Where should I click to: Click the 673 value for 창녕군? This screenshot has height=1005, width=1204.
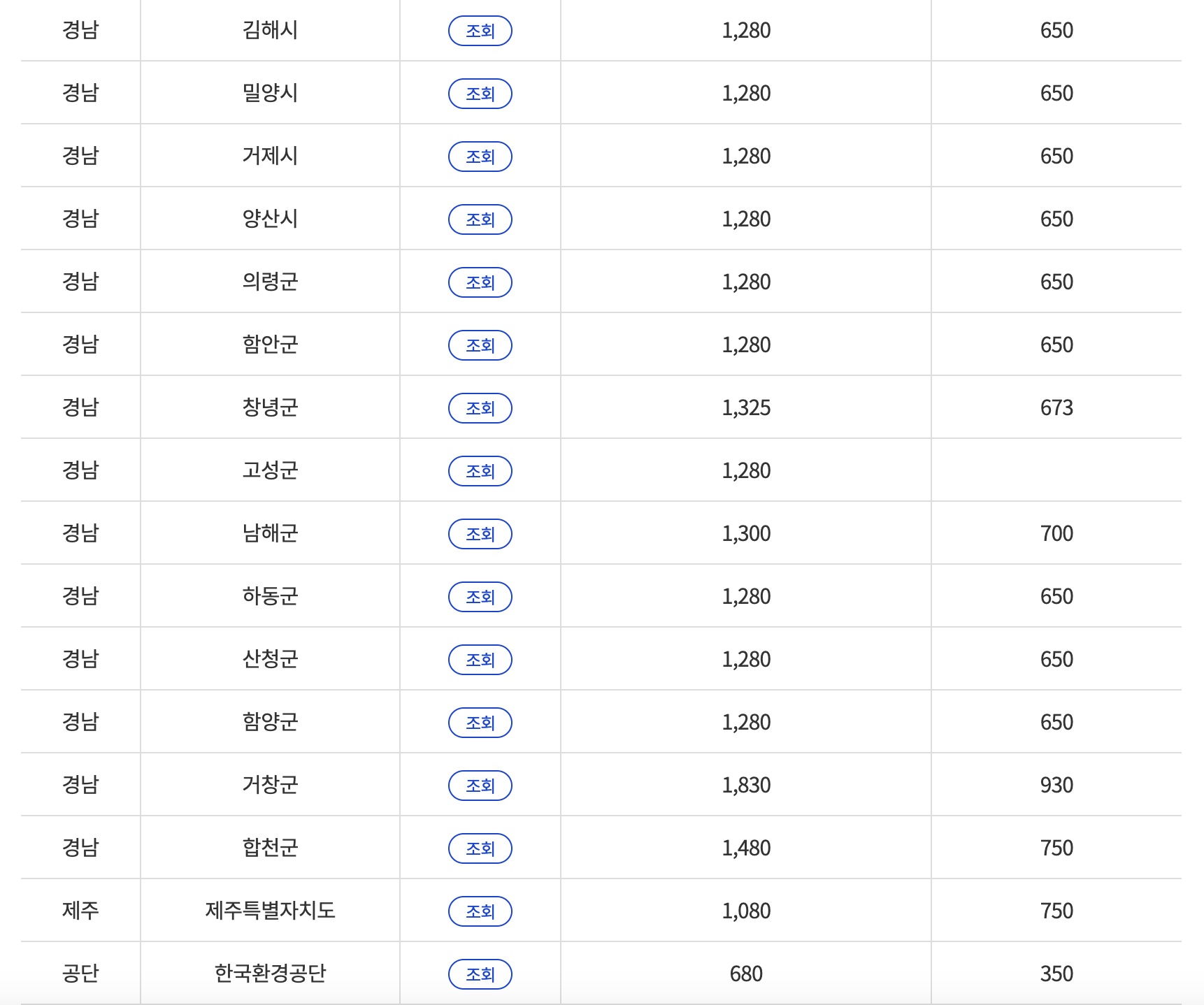[1056, 407]
